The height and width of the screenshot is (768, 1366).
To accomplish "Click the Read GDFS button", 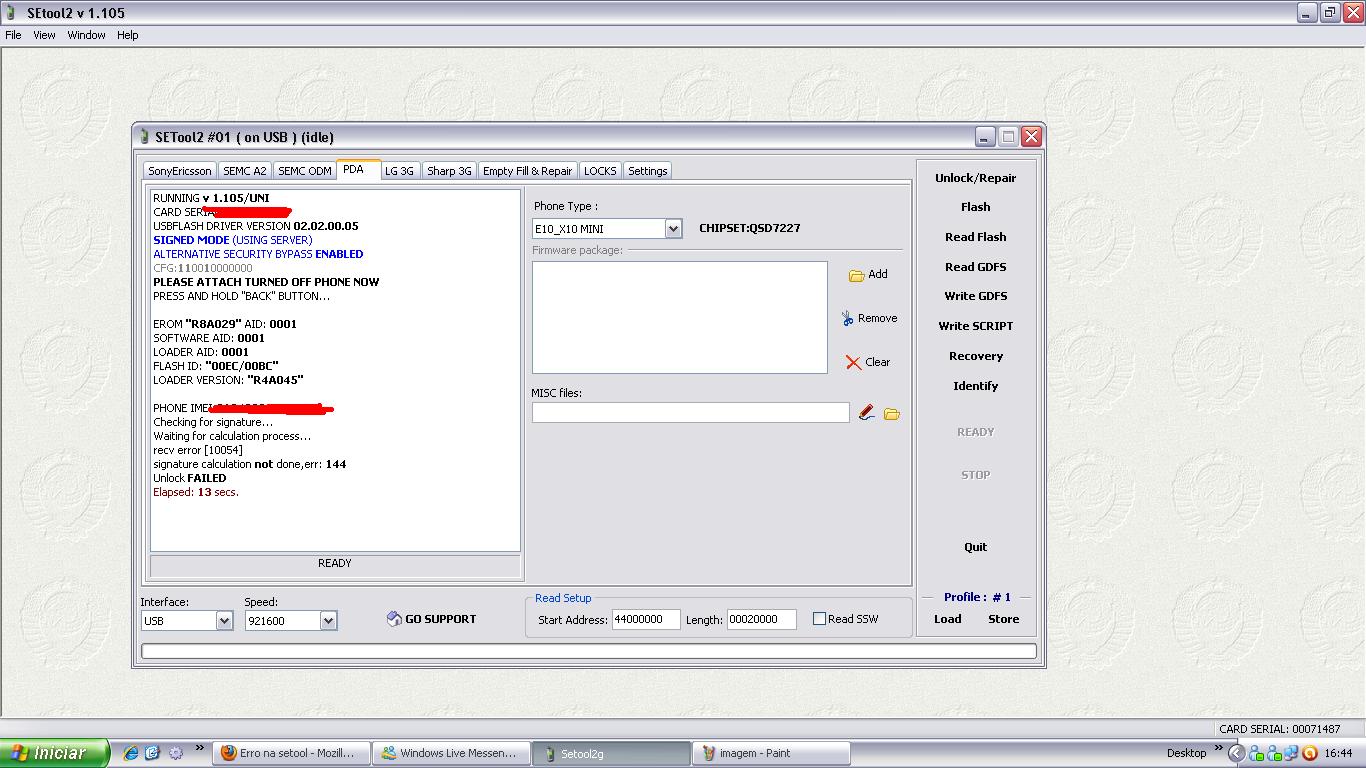I will pos(976,267).
